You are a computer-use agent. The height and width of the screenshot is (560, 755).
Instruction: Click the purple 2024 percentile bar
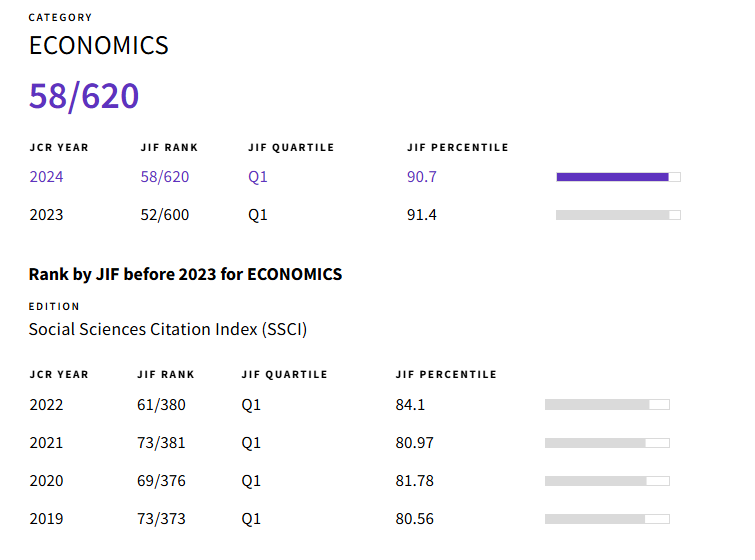tap(617, 177)
